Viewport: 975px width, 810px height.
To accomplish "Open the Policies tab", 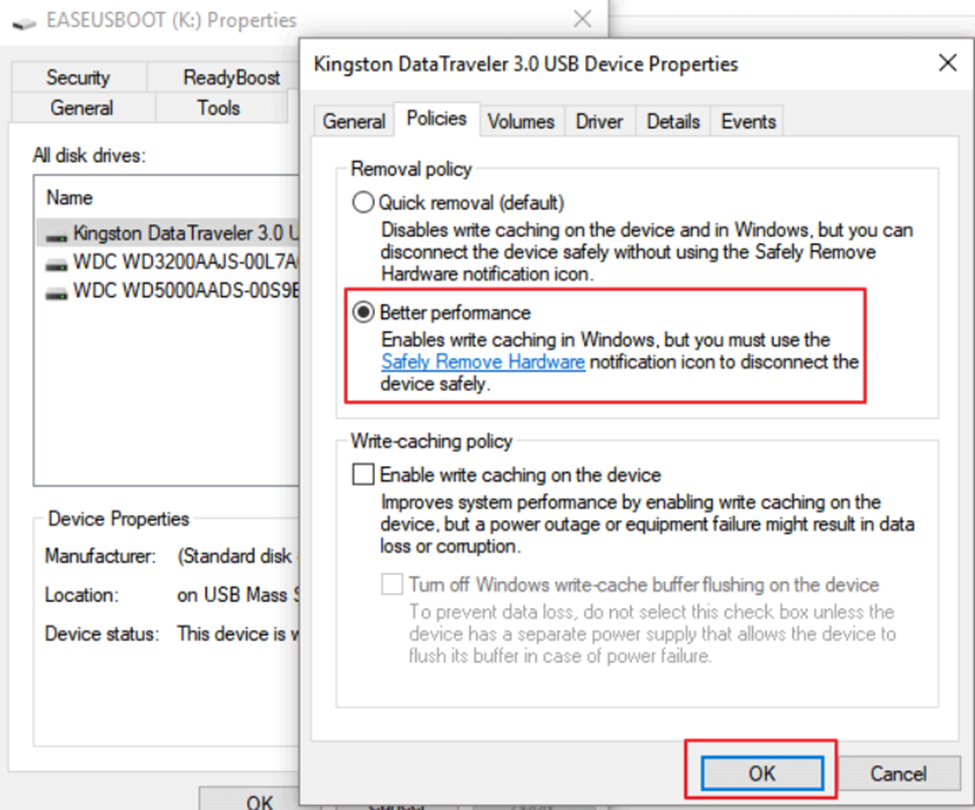I will click(437, 118).
